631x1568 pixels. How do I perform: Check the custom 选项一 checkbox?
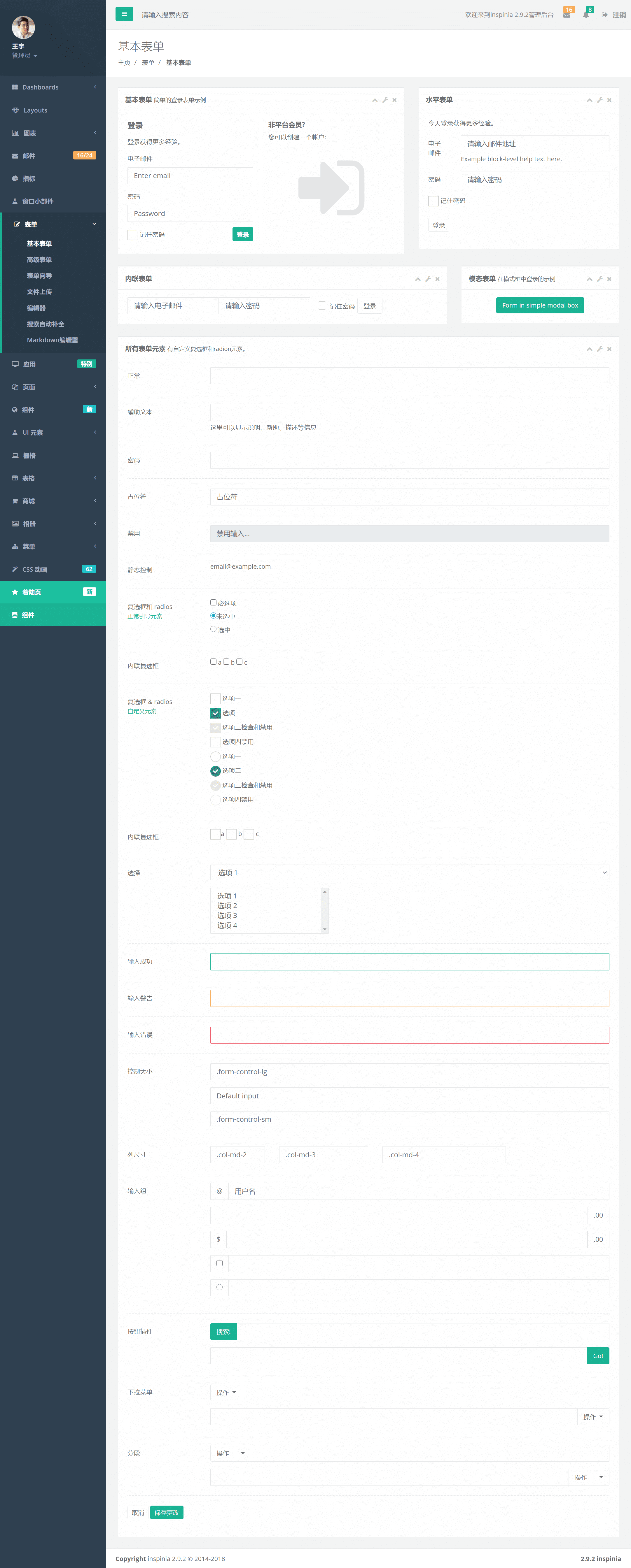pyautogui.click(x=216, y=699)
